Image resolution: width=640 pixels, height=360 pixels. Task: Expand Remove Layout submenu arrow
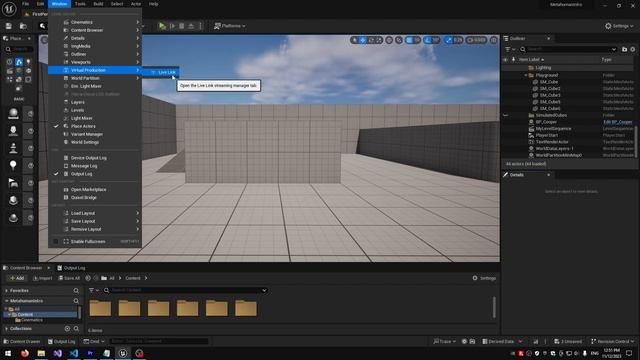138,229
